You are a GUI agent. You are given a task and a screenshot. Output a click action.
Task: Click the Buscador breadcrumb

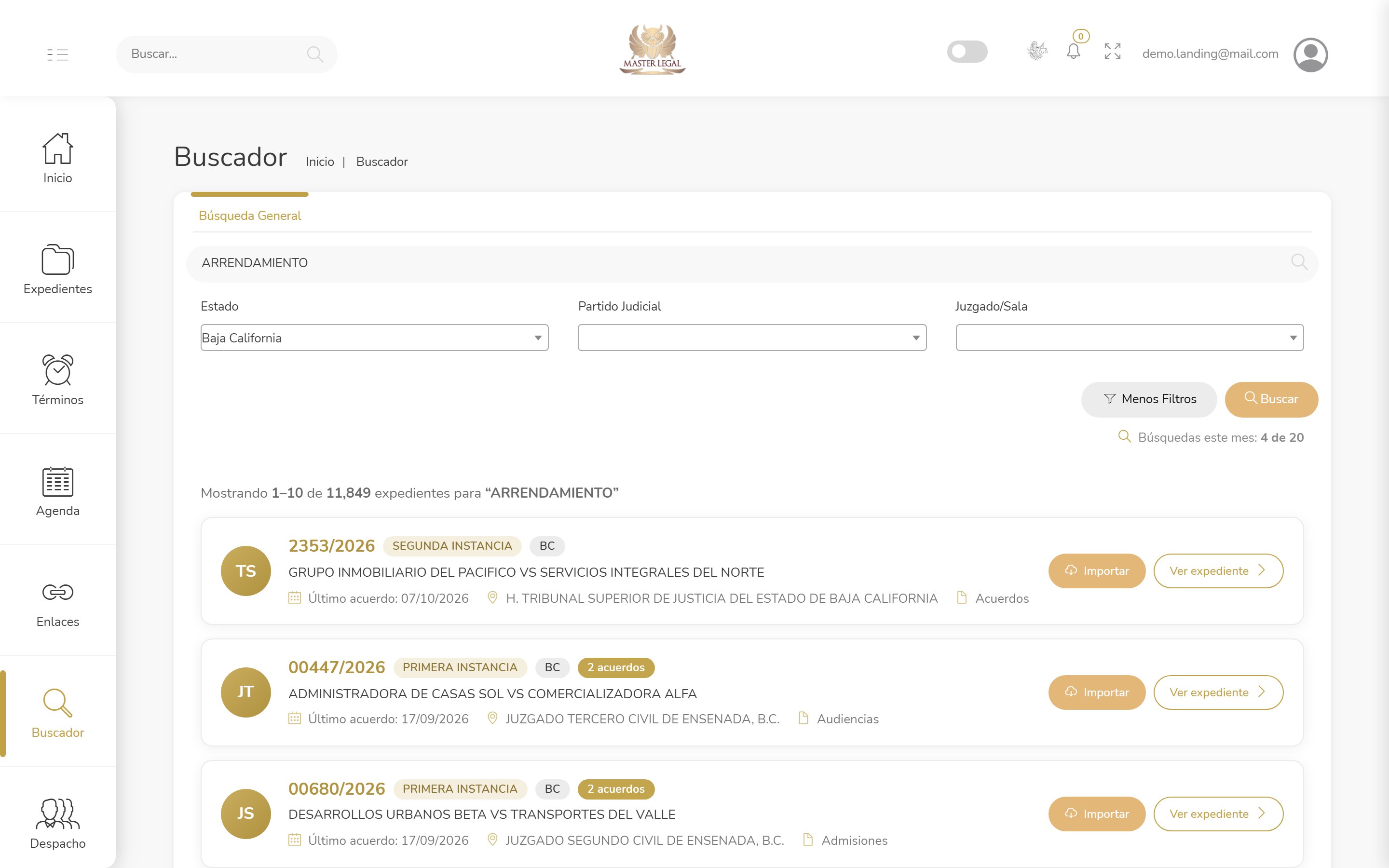pyautogui.click(x=381, y=162)
